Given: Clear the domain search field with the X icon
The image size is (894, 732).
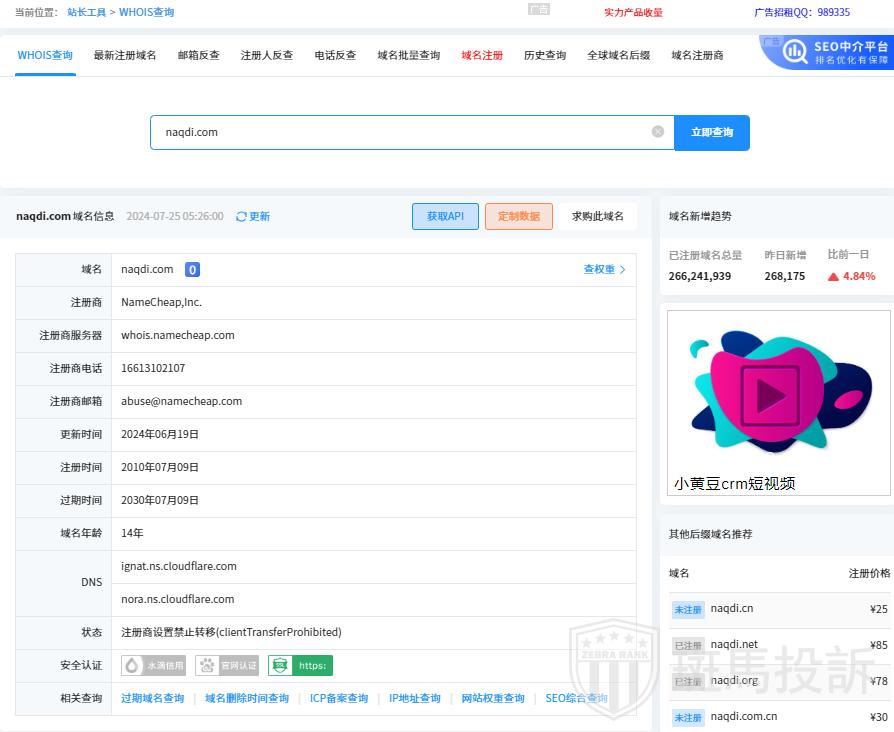Looking at the screenshot, I should 658,132.
